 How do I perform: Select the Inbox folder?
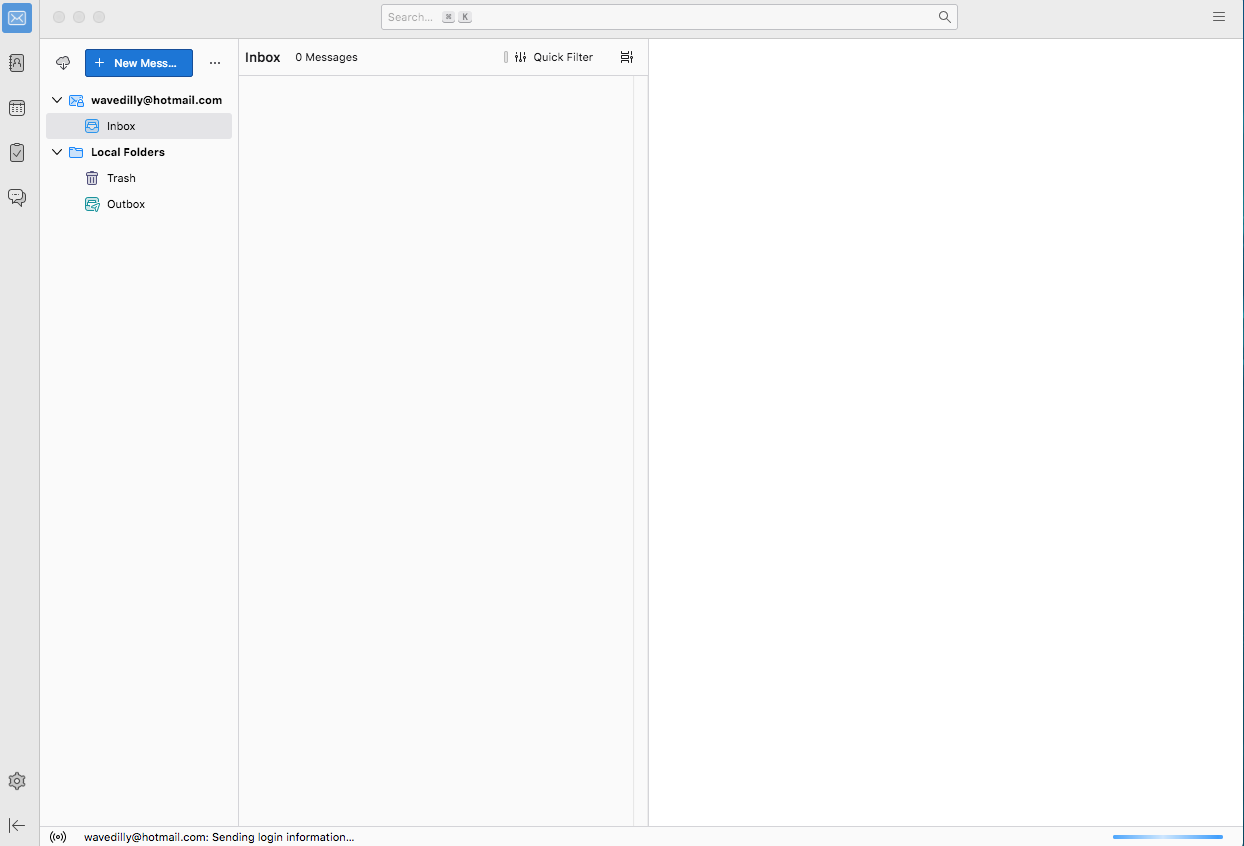tap(139, 126)
